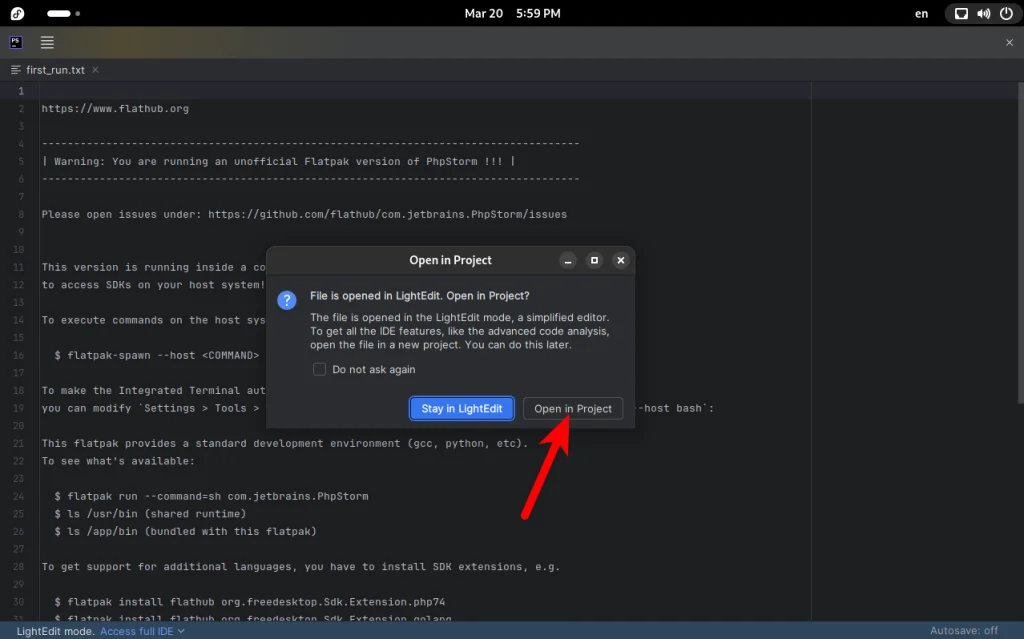Click the Open in Project button

tap(572, 408)
